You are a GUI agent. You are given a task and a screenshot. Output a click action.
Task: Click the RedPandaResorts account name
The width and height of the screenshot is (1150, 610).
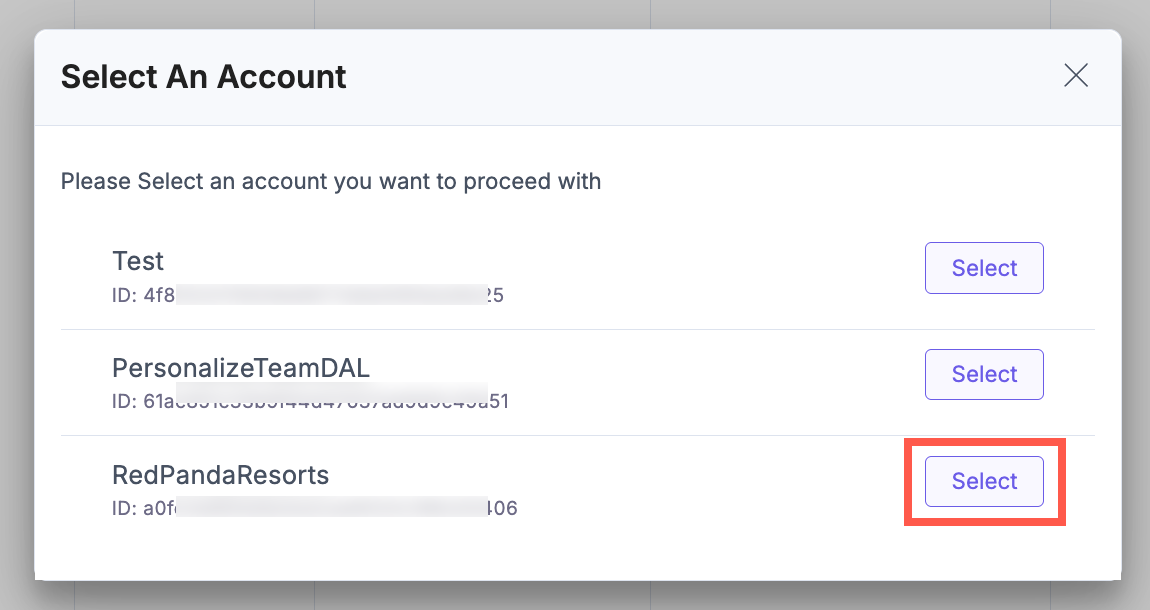point(220,475)
